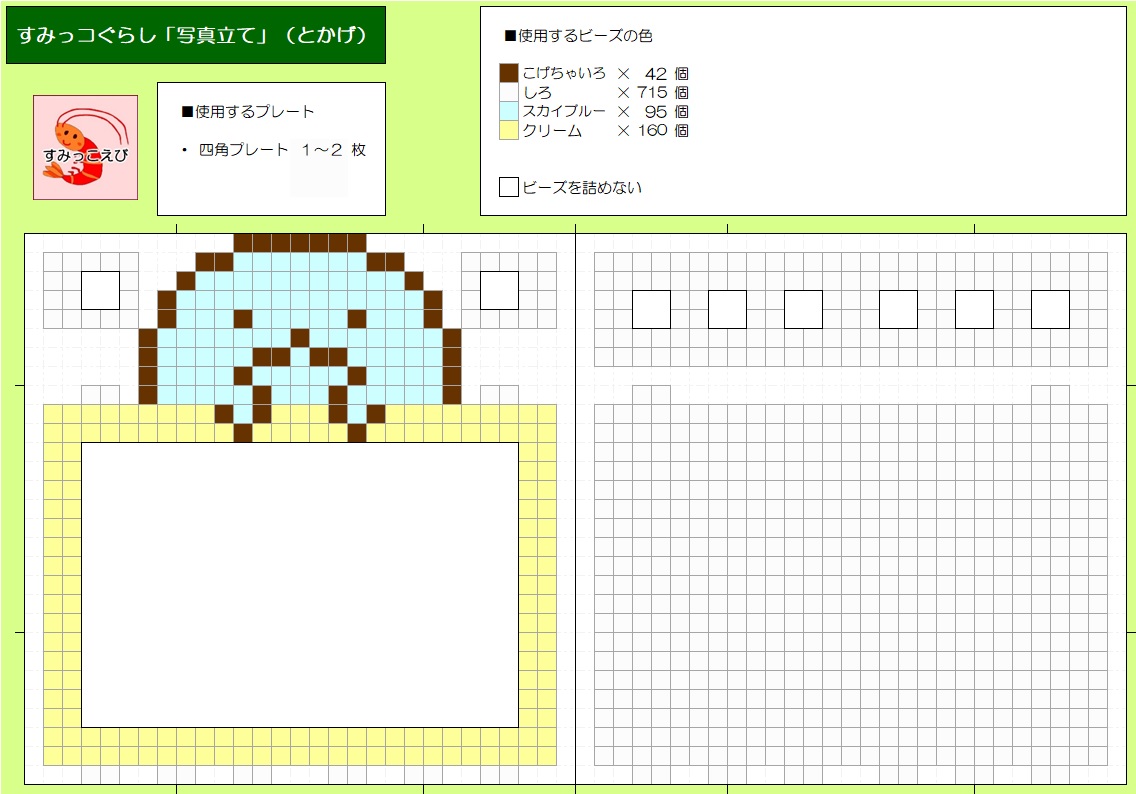This screenshot has height=794, width=1136.
Task: Click the large white photo window in the cream frame
Action: (x=300, y=585)
